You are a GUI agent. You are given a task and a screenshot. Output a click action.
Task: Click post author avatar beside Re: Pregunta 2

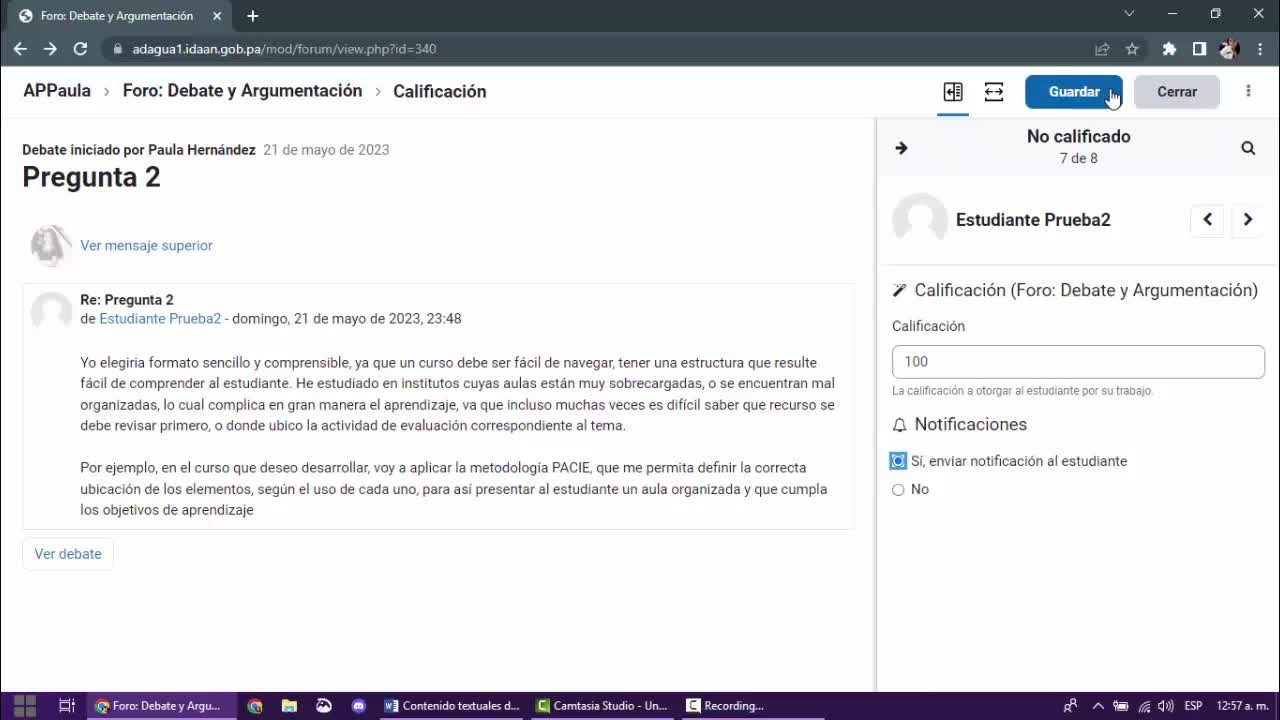click(51, 312)
